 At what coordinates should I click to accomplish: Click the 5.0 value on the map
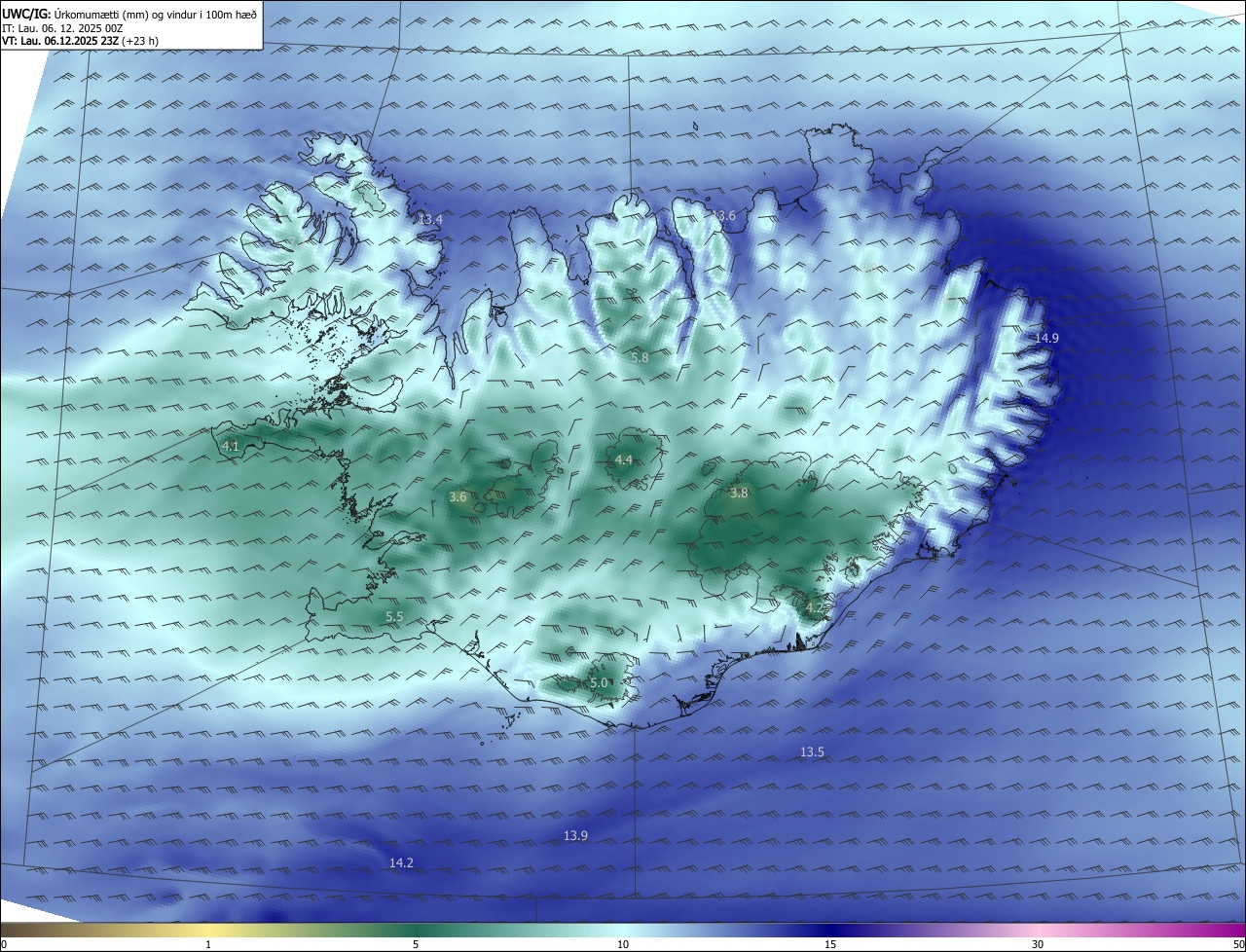[x=599, y=683]
